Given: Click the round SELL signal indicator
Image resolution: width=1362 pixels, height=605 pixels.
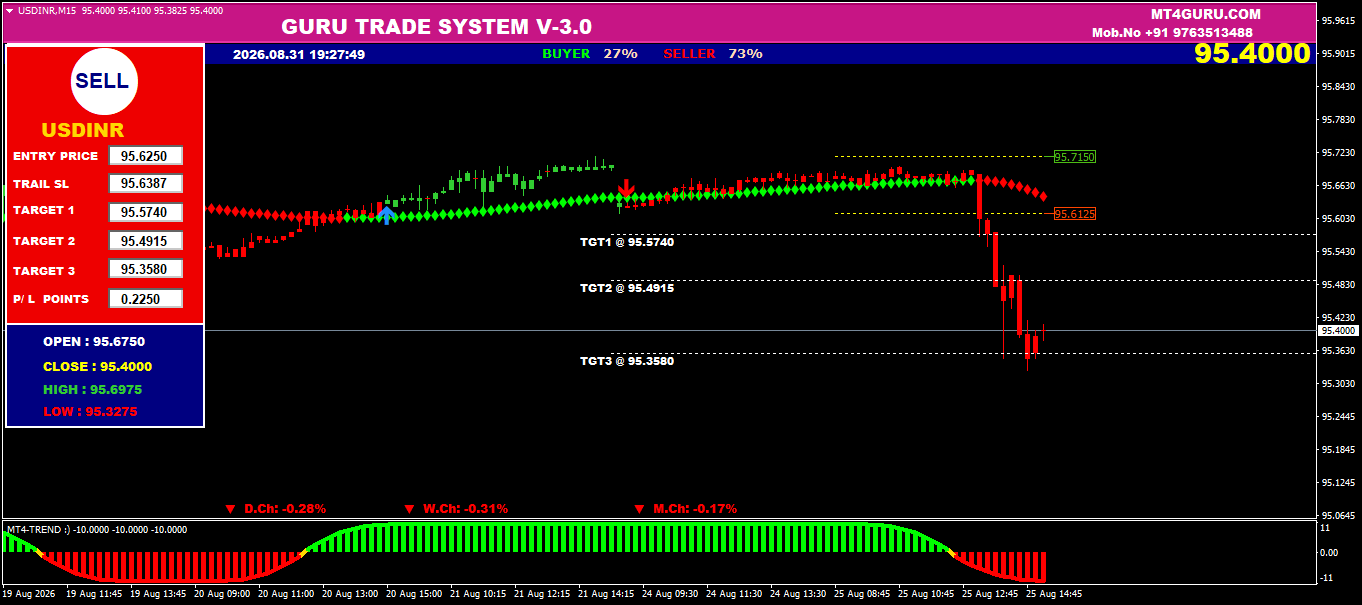Looking at the screenshot, I should click(x=101, y=81).
